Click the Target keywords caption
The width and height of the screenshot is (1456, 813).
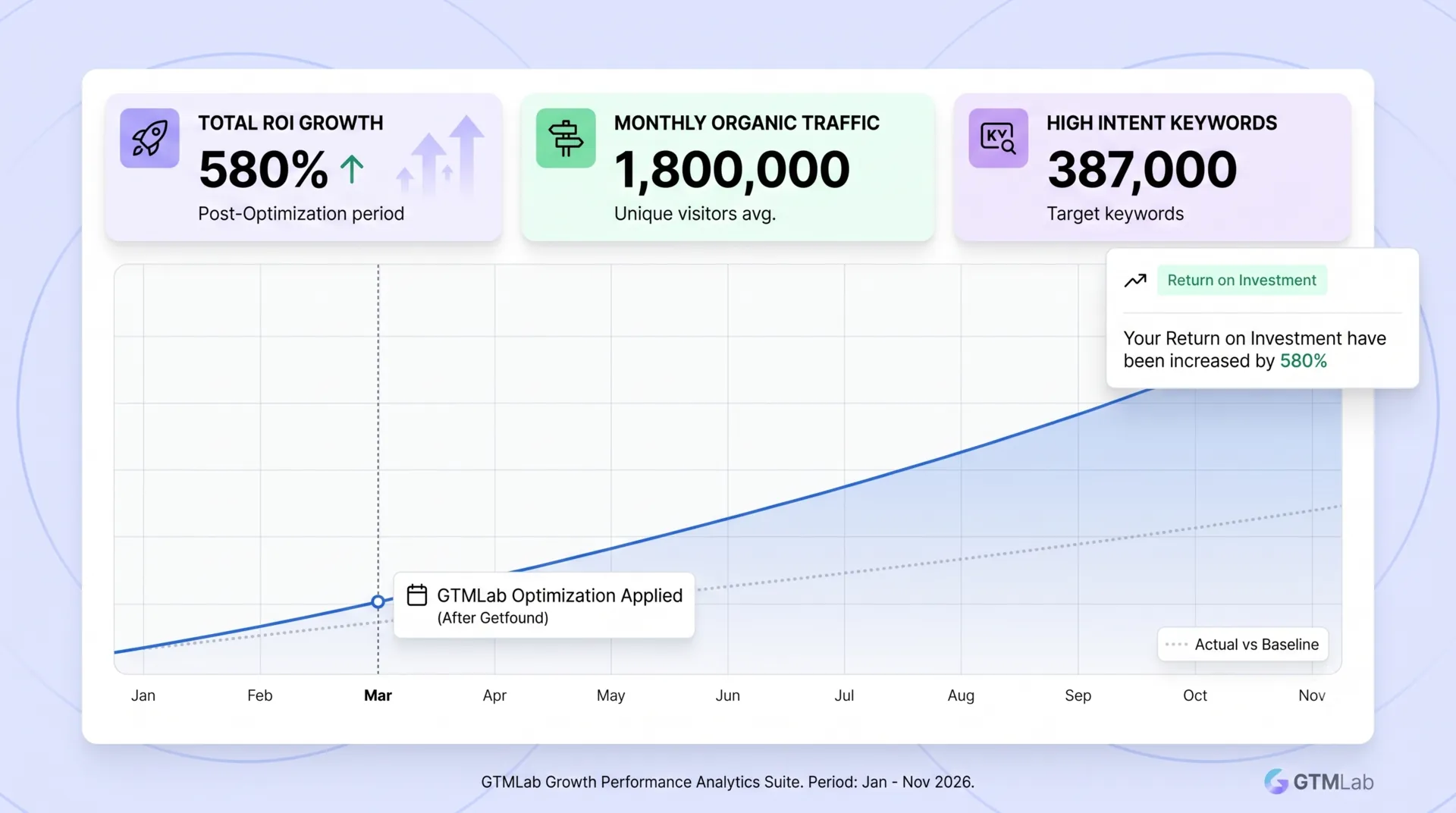click(1115, 214)
